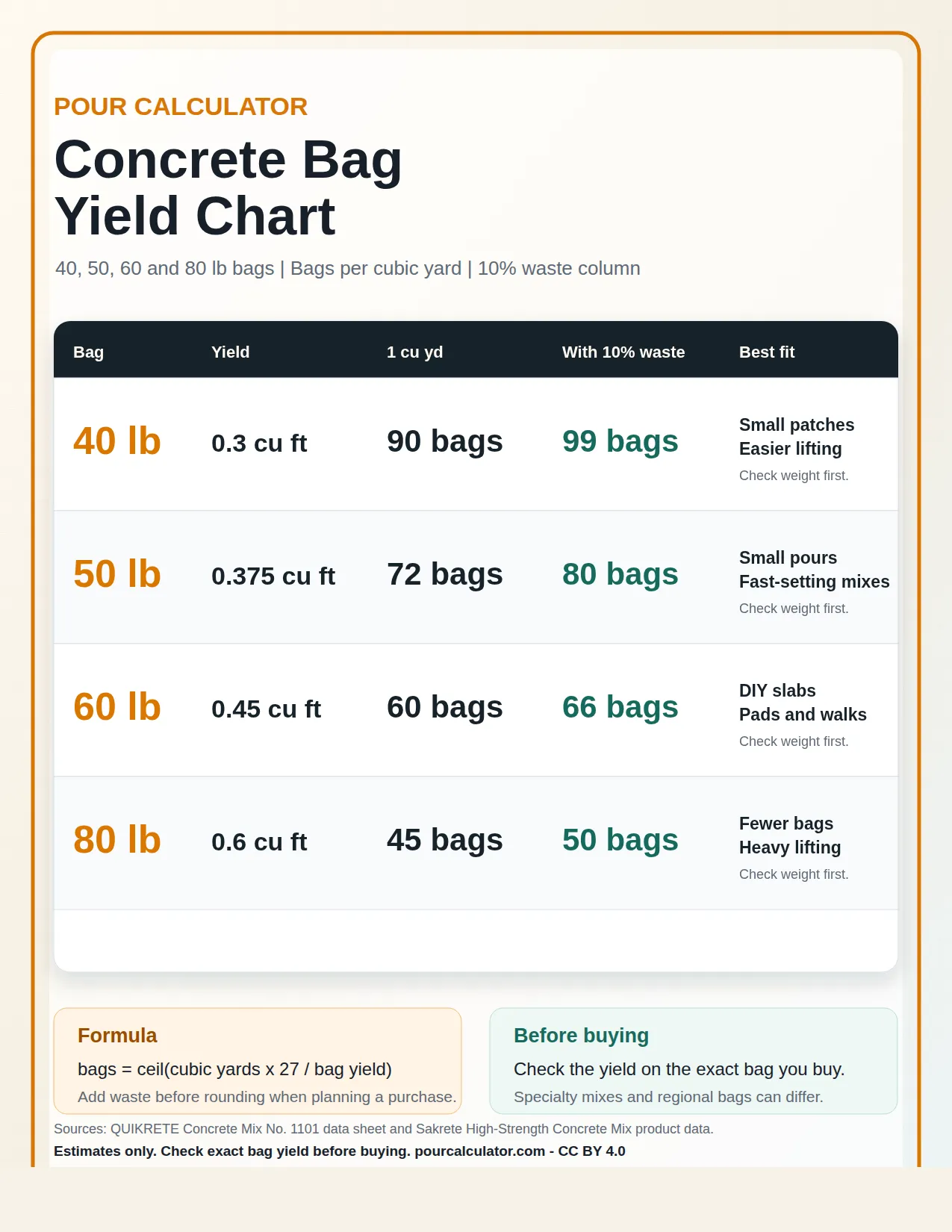Click the Formula box heading
Viewport: 952px width, 1232px height.
(x=117, y=1036)
